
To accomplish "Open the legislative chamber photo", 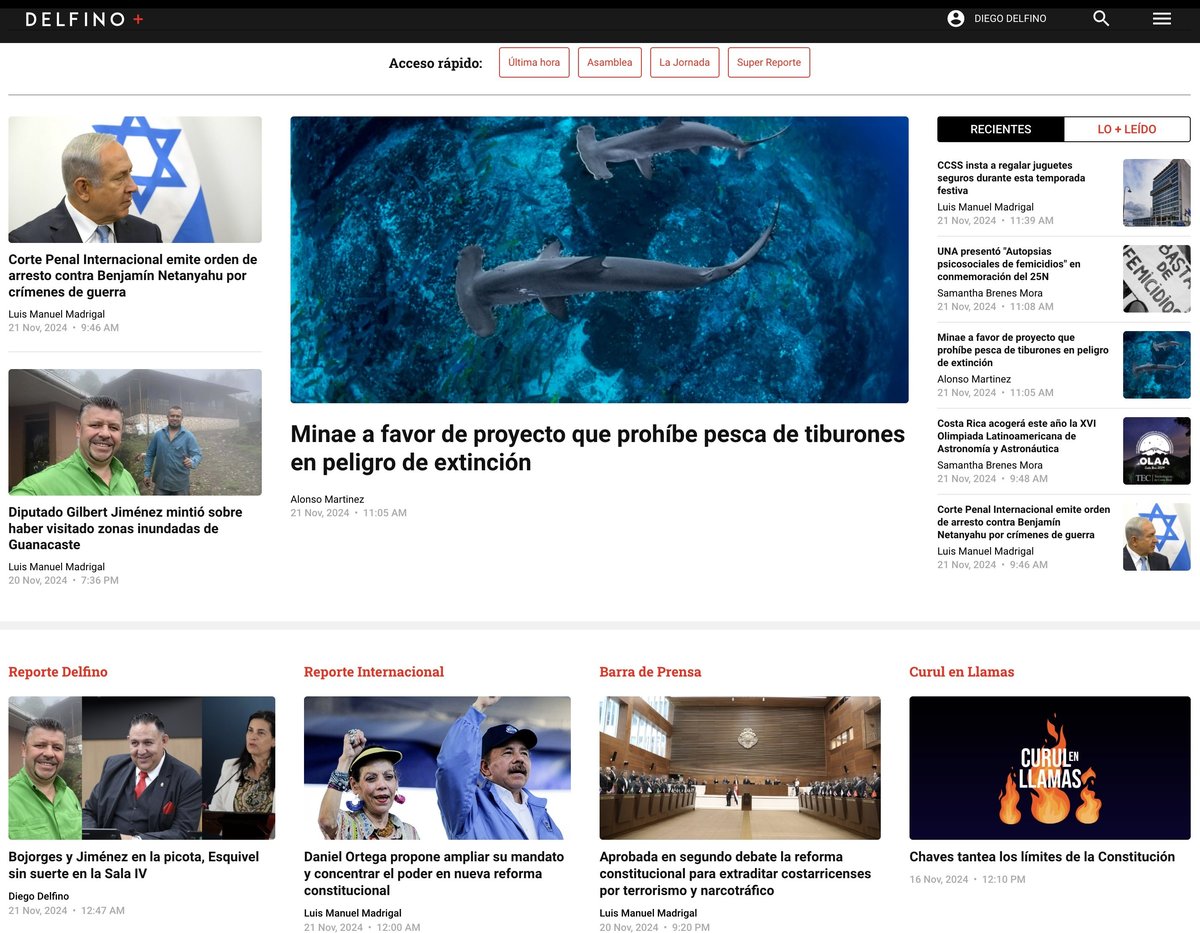I will 740,768.
